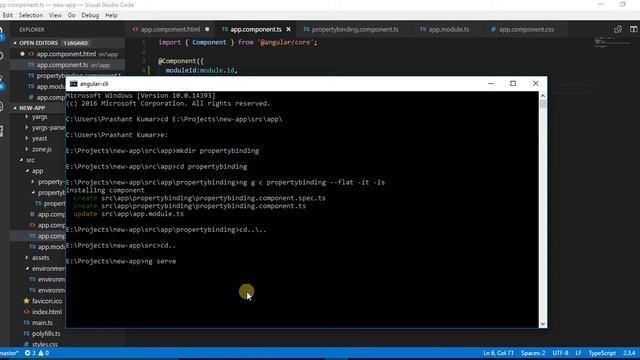Click the angular-cli window icon
The image size is (640, 360).
(x=73, y=84)
